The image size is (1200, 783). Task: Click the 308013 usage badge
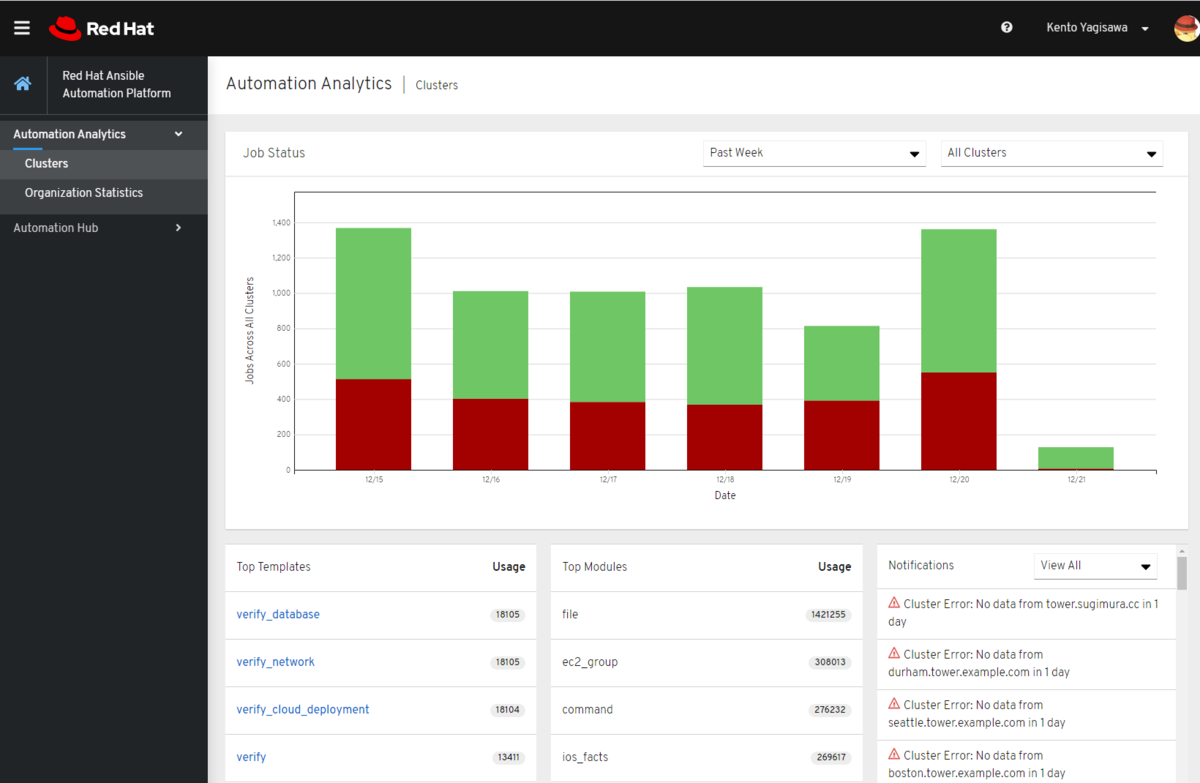coord(830,662)
